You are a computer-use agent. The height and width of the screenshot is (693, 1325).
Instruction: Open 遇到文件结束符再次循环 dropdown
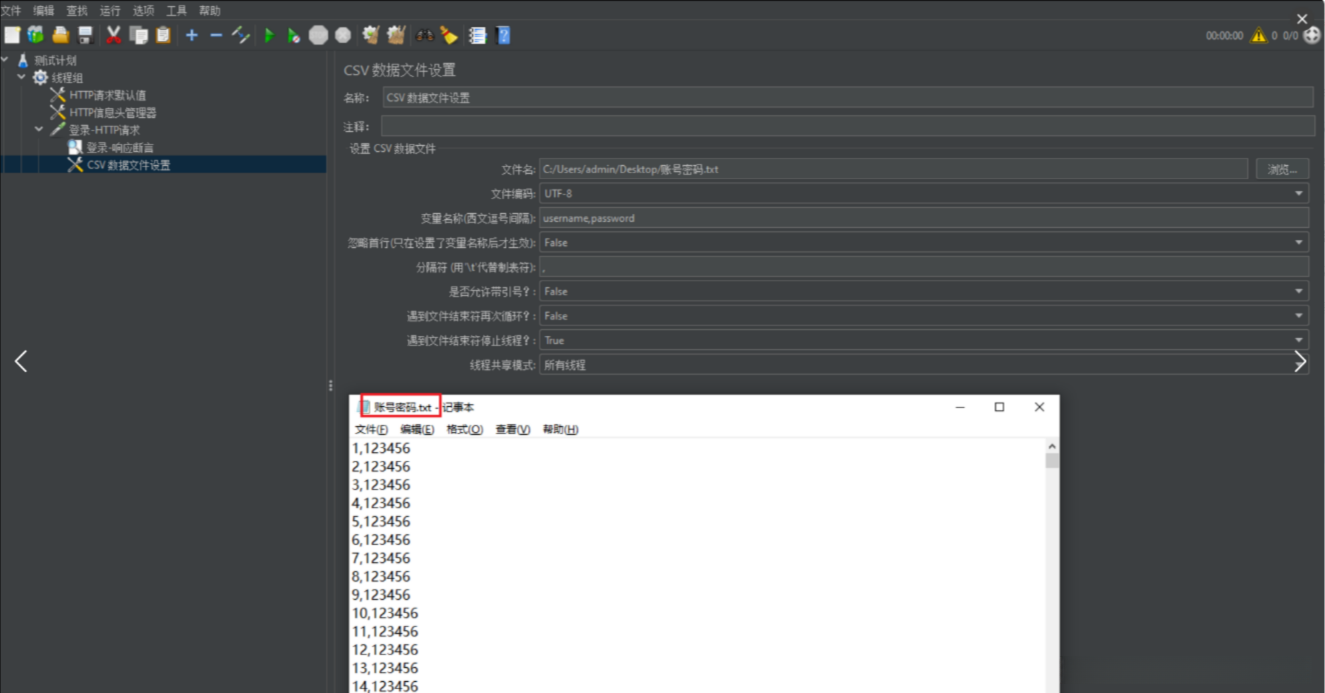coord(923,316)
